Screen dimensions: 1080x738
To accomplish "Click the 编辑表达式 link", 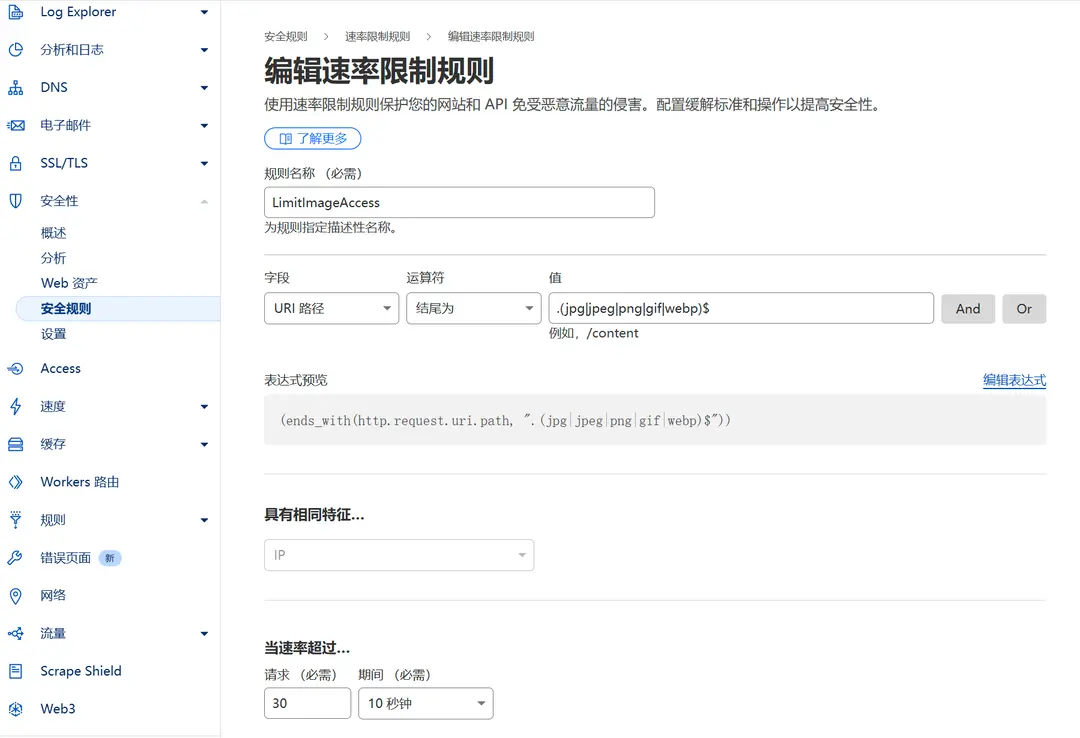I will tap(1015, 381).
